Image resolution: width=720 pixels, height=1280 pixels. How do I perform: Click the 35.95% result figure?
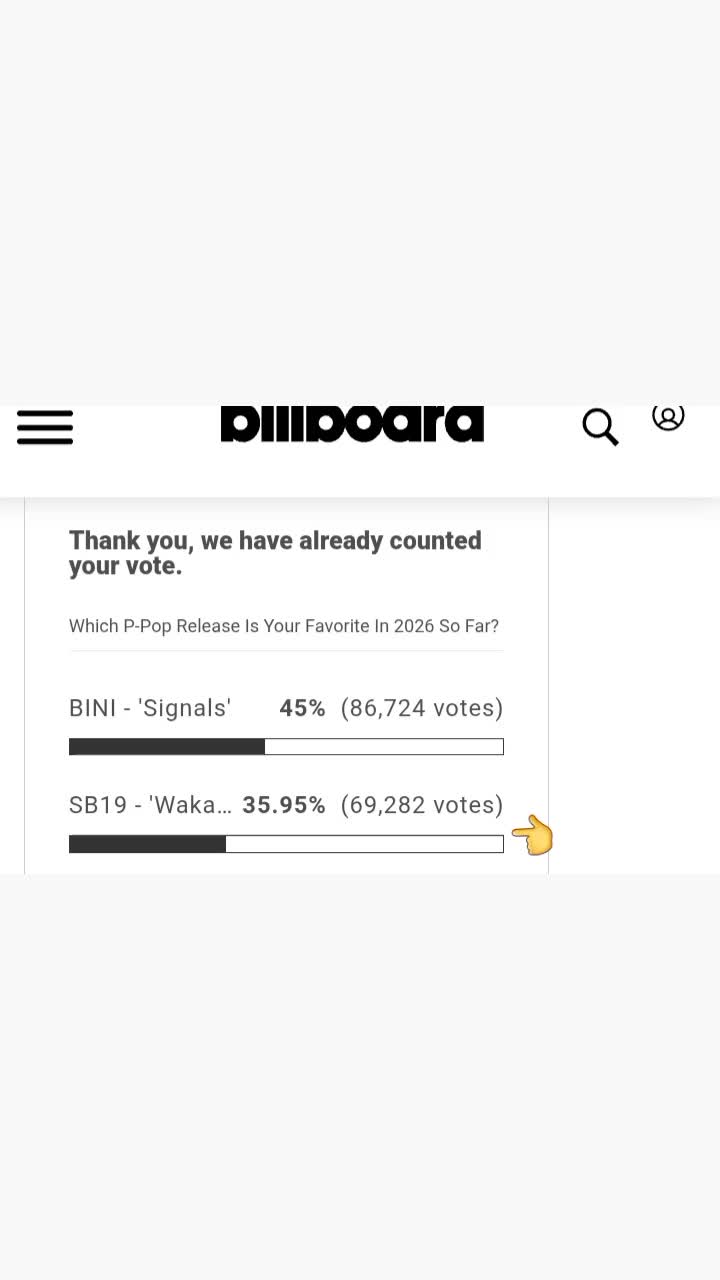(284, 805)
